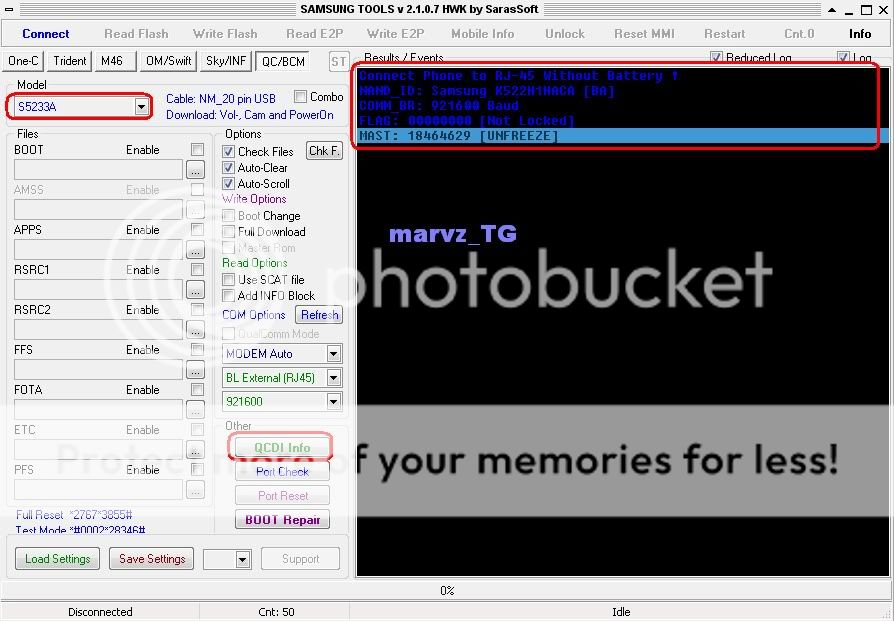The height and width of the screenshot is (621, 894).
Task: Toggle the Auto-Scroll checkbox
Action: [228, 184]
